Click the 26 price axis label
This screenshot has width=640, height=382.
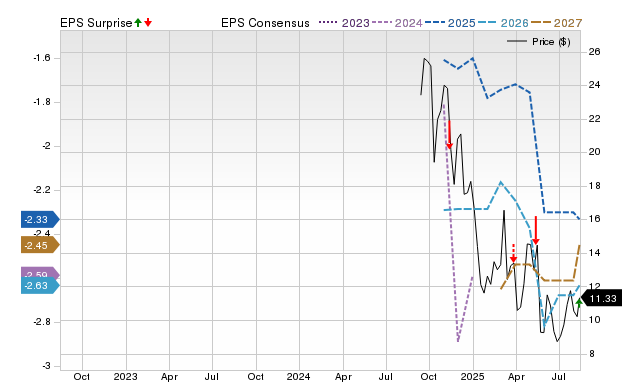[594, 51]
